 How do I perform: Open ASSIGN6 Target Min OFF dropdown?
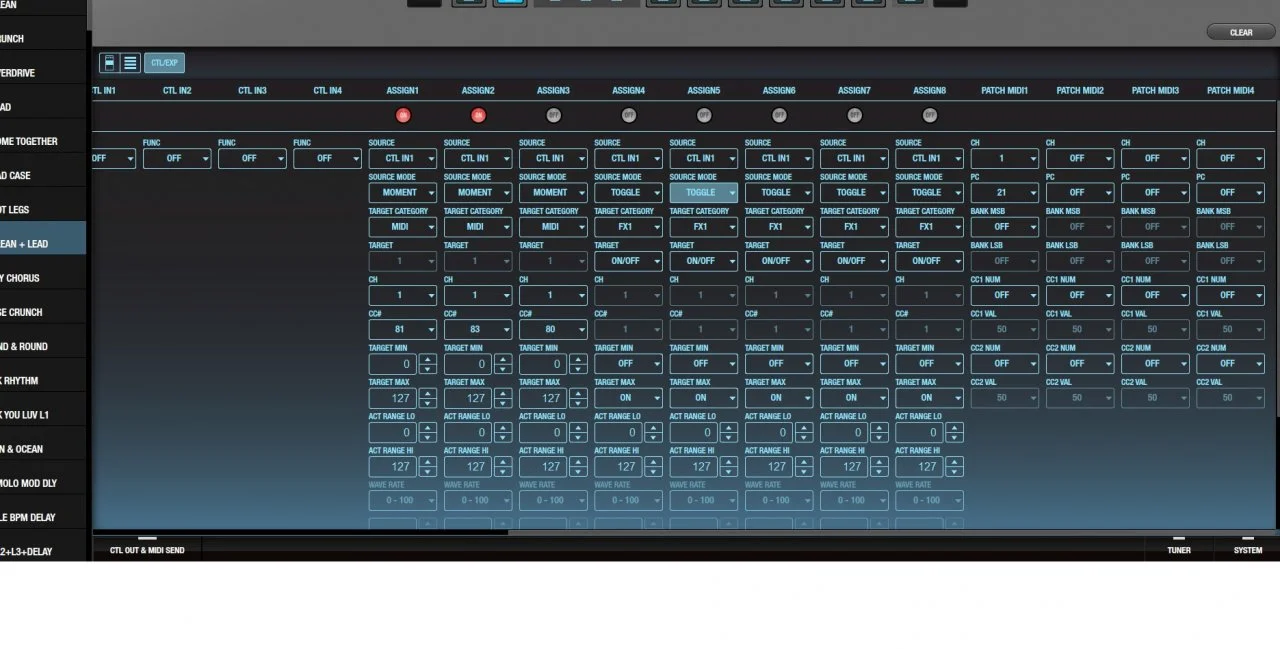pos(779,363)
